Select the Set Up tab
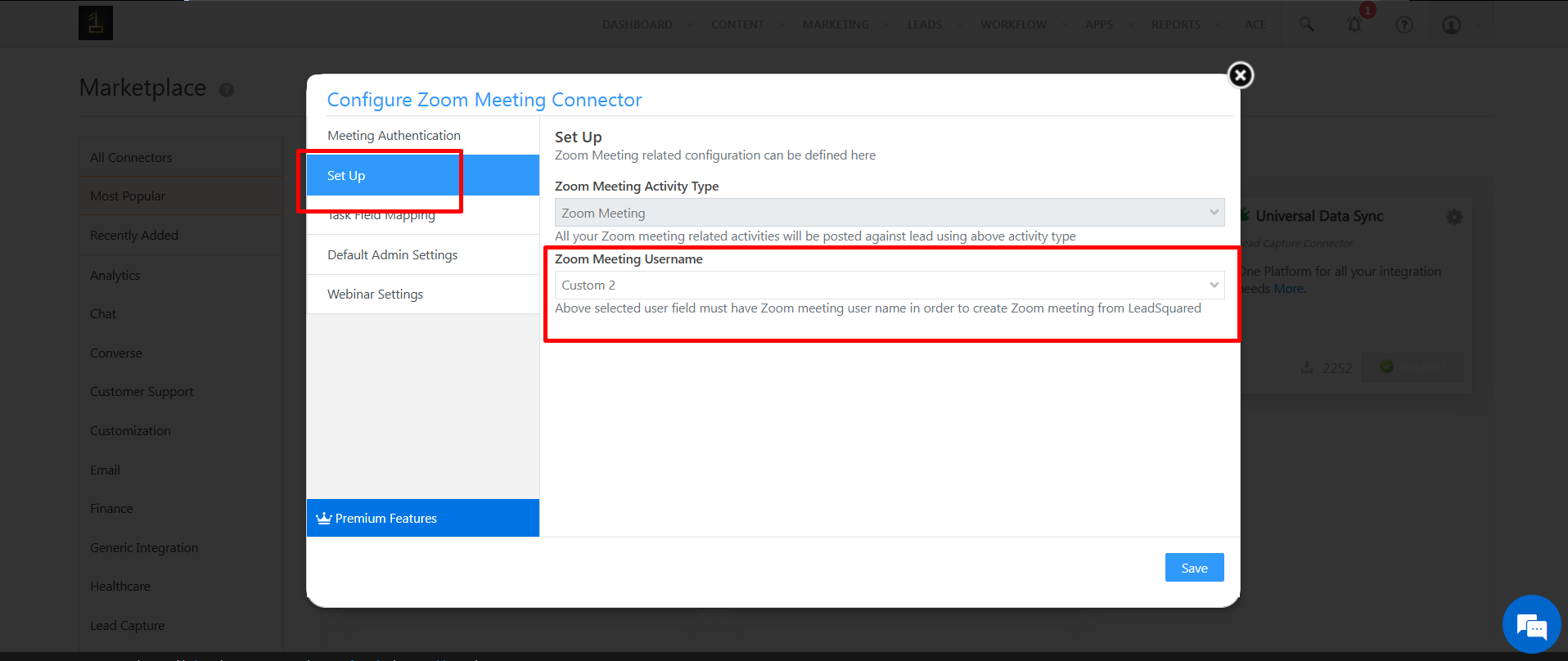Image resolution: width=1568 pixels, height=661 pixels. tap(423, 175)
